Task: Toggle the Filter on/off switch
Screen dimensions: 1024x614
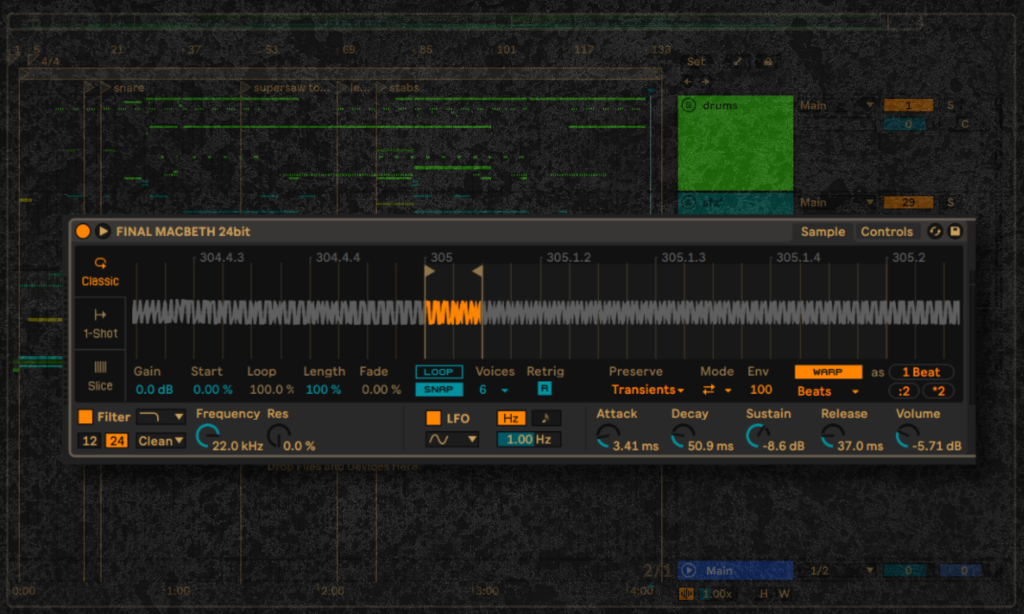Action: (85, 417)
